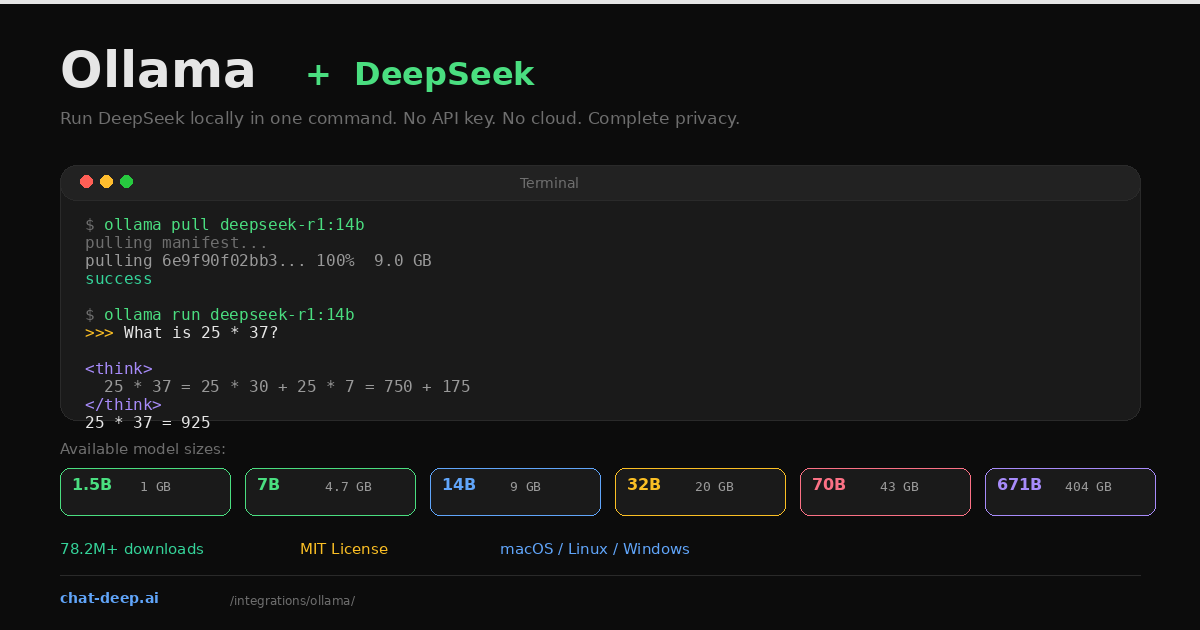This screenshot has height=630, width=1200.
Task: Open the 32B model option
Action: click(x=700, y=491)
